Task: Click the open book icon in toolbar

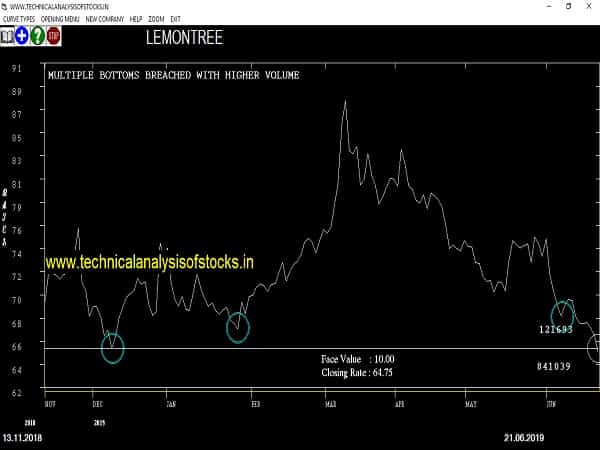Action: click(7, 37)
